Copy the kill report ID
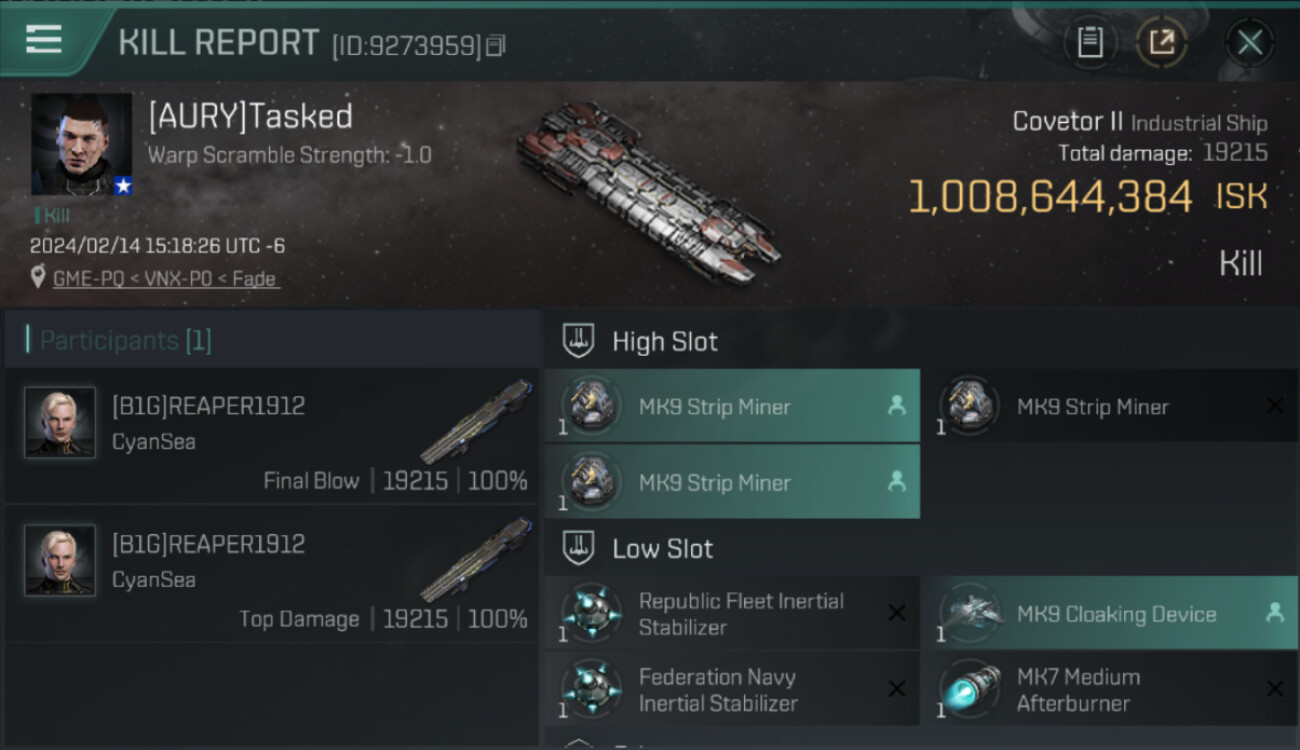 [x=496, y=45]
